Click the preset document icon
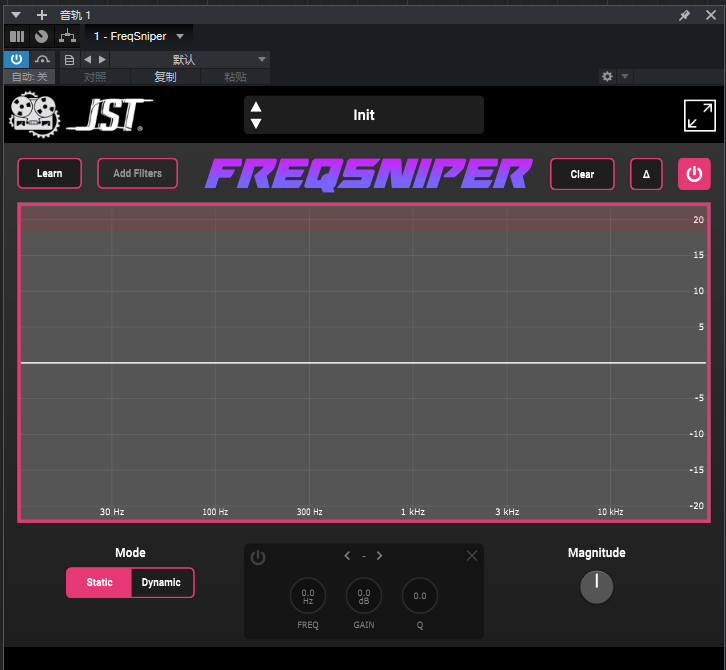 (x=69, y=60)
